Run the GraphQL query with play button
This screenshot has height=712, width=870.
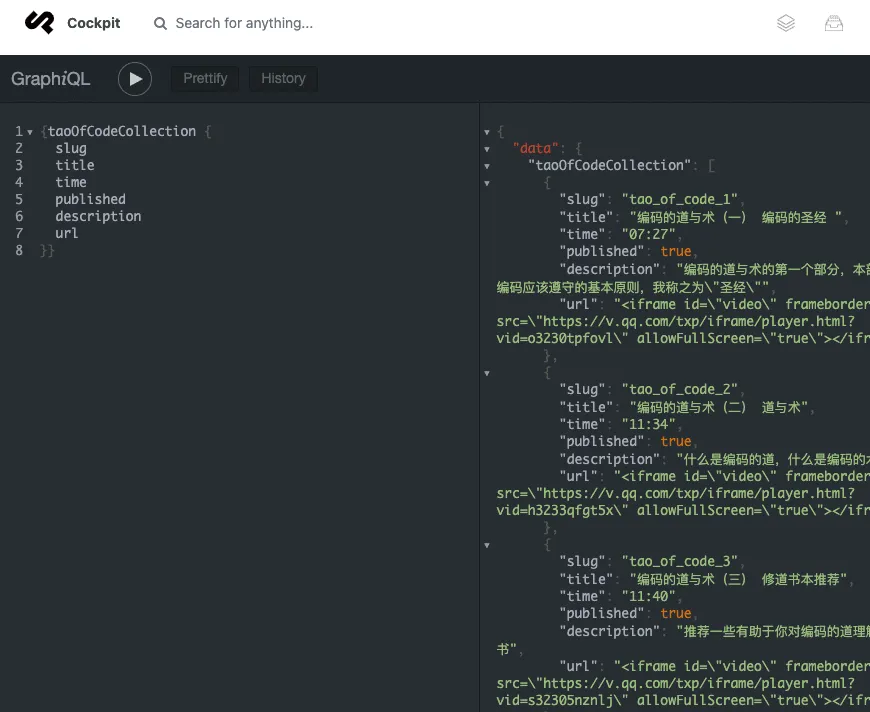point(135,79)
